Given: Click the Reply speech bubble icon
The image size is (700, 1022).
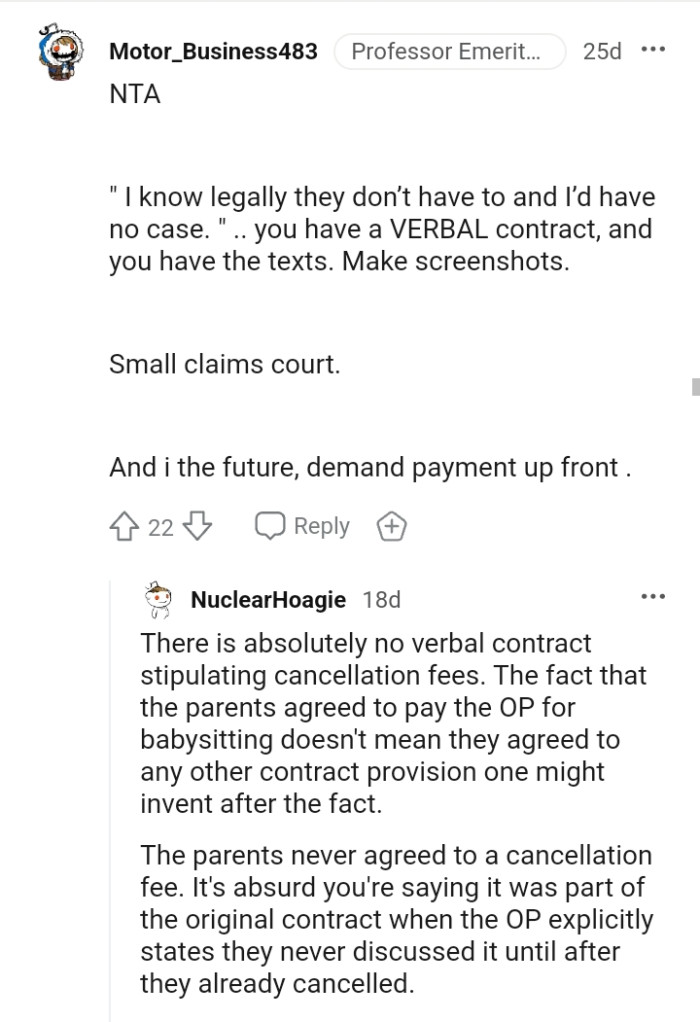Looking at the screenshot, I should tap(272, 525).
